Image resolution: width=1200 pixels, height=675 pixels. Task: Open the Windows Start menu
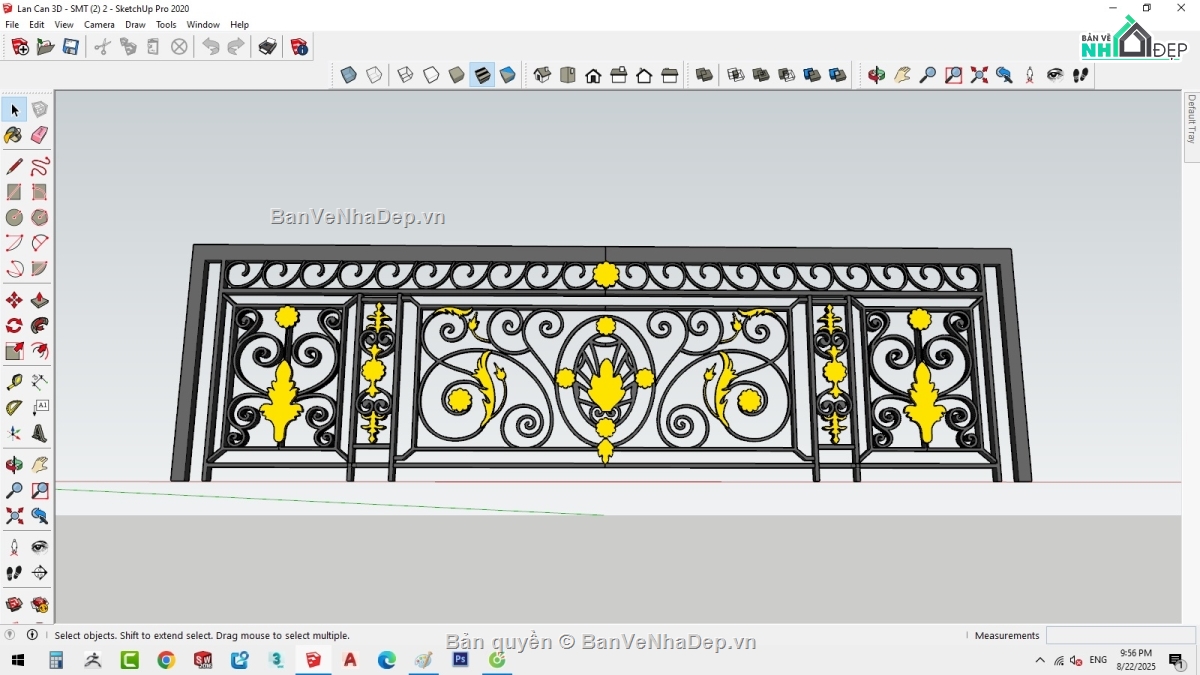click(x=18, y=660)
